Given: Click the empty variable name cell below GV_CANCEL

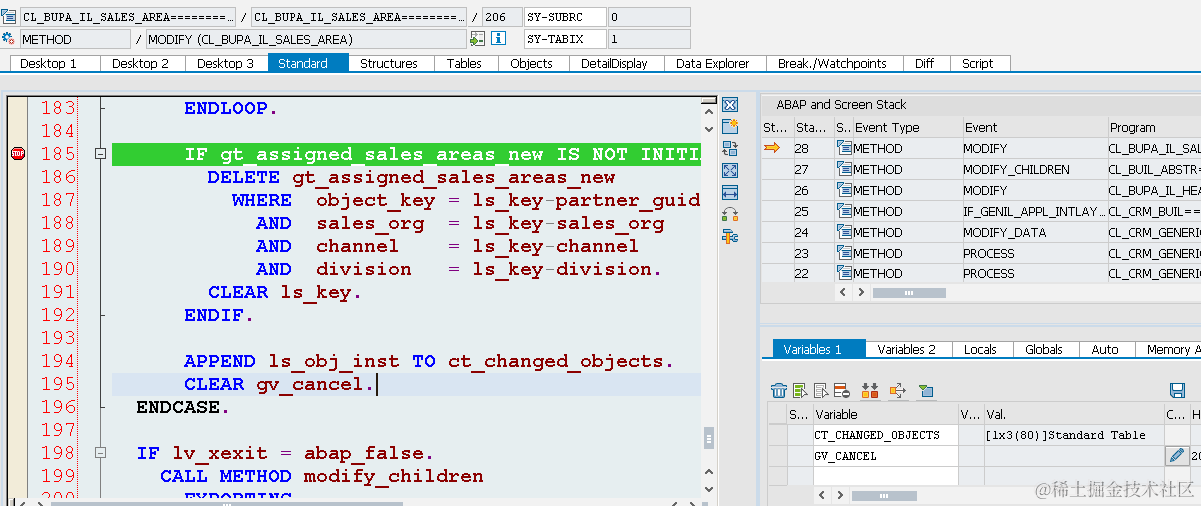Looking at the screenshot, I should [x=885, y=476].
